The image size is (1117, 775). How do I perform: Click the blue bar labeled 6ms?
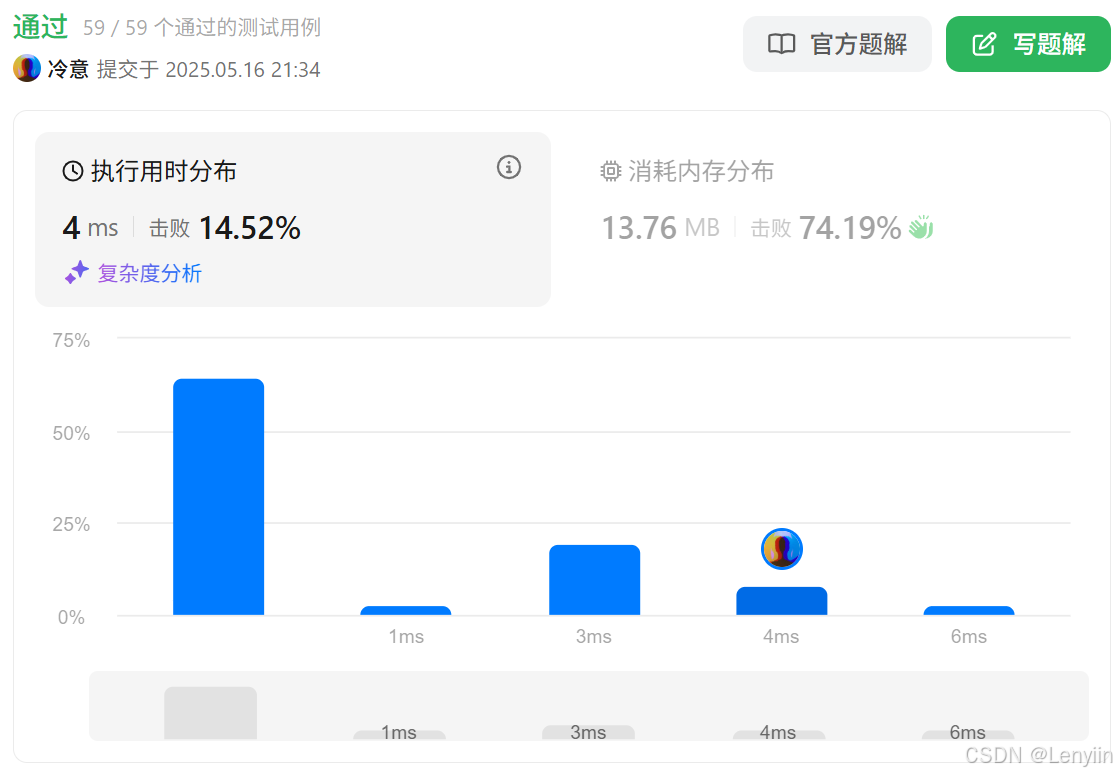pyautogui.click(x=969, y=610)
